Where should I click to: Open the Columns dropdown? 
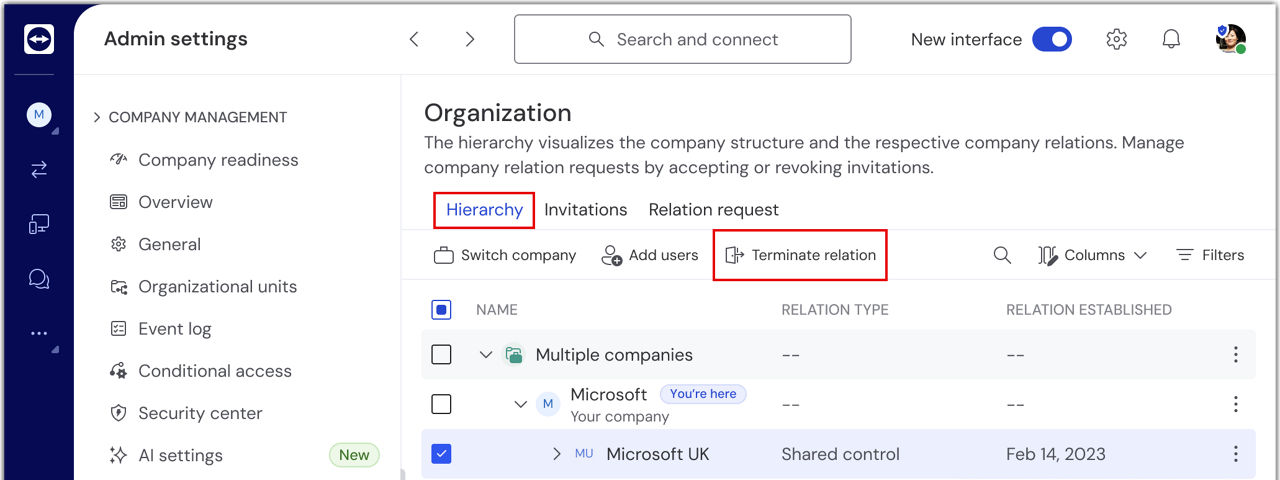1092,255
